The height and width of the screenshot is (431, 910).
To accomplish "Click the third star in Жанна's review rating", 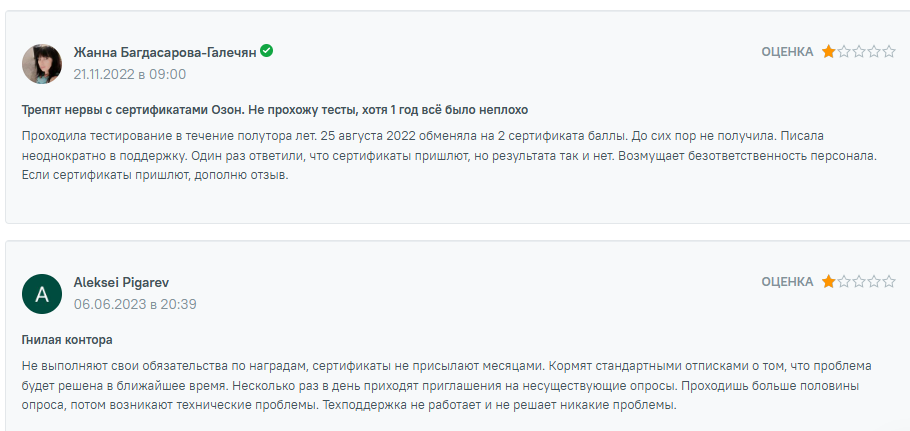I will (858, 52).
